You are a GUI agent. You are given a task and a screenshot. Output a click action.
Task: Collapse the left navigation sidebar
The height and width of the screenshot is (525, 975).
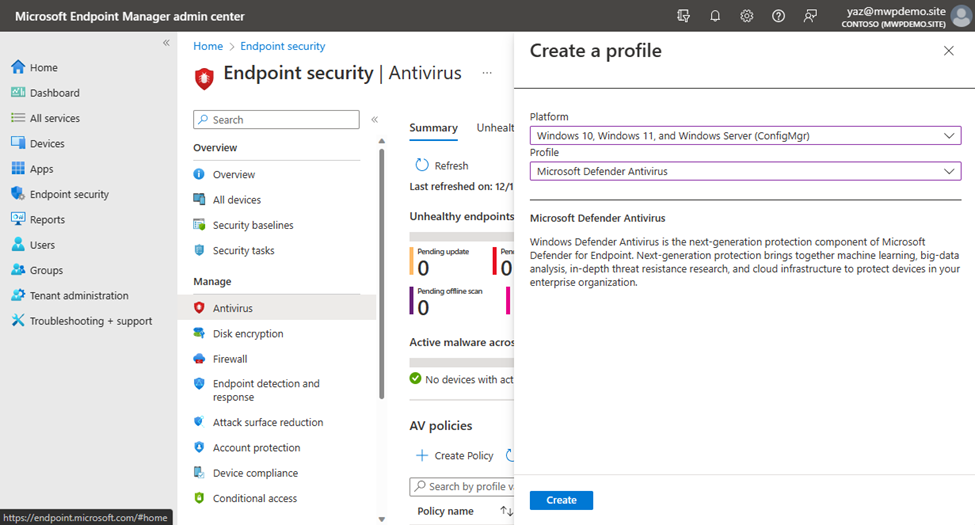[x=166, y=43]
